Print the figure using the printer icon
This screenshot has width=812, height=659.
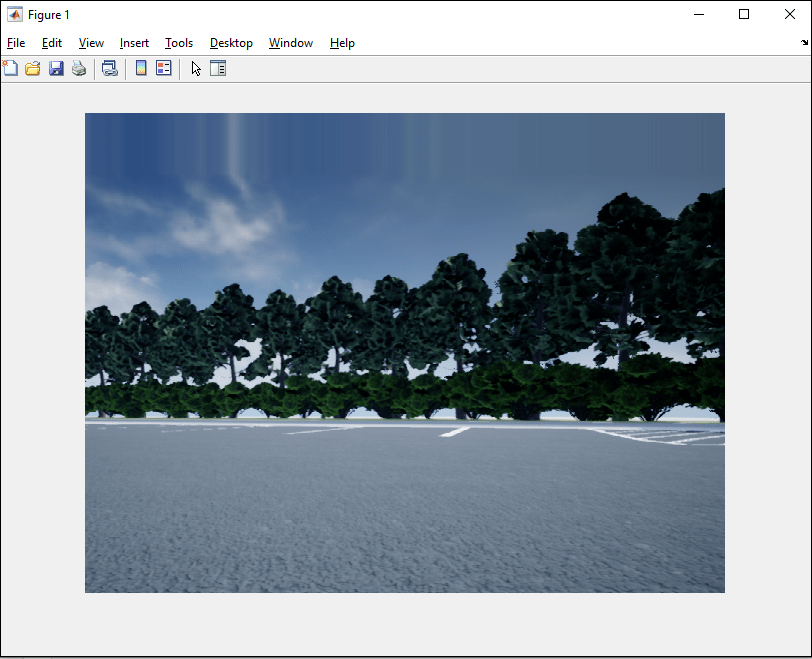[x=79, y=69]
